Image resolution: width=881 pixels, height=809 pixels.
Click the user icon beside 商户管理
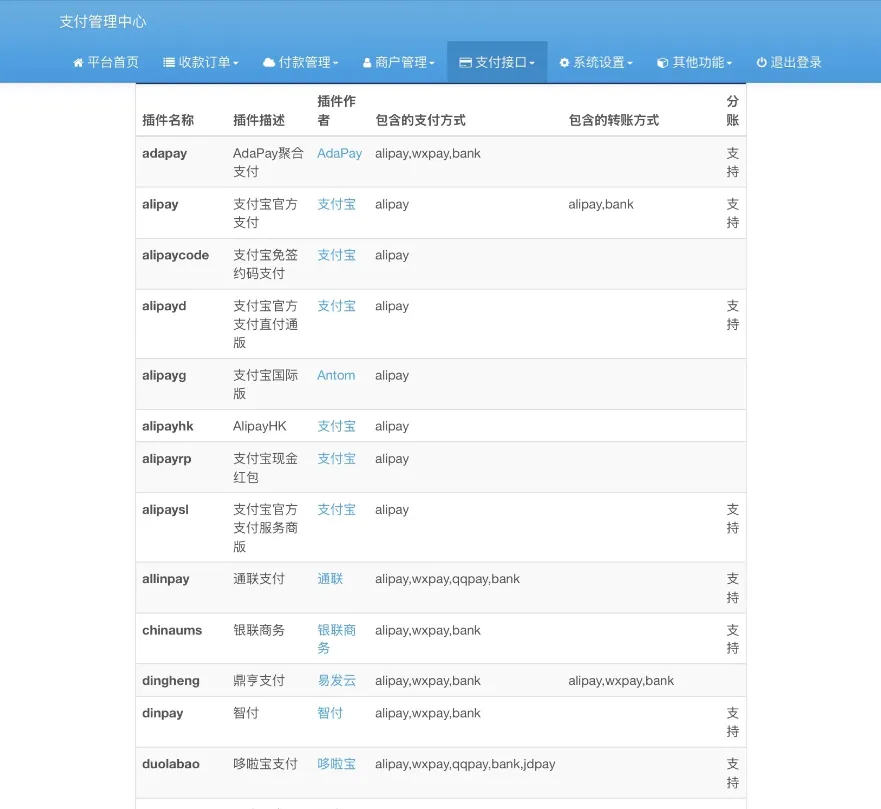coord(367,62)
